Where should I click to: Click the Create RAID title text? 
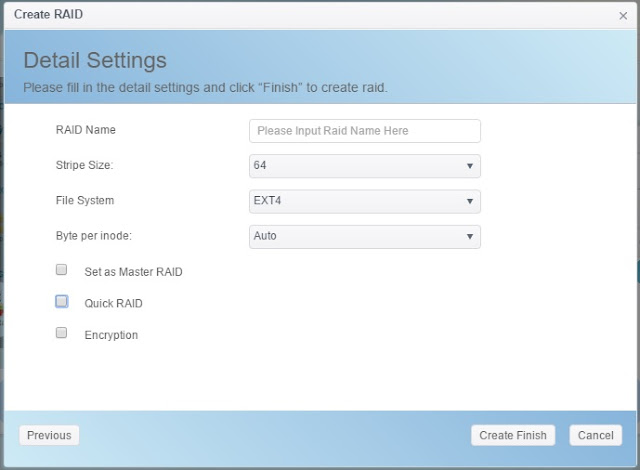click(48, 14)
